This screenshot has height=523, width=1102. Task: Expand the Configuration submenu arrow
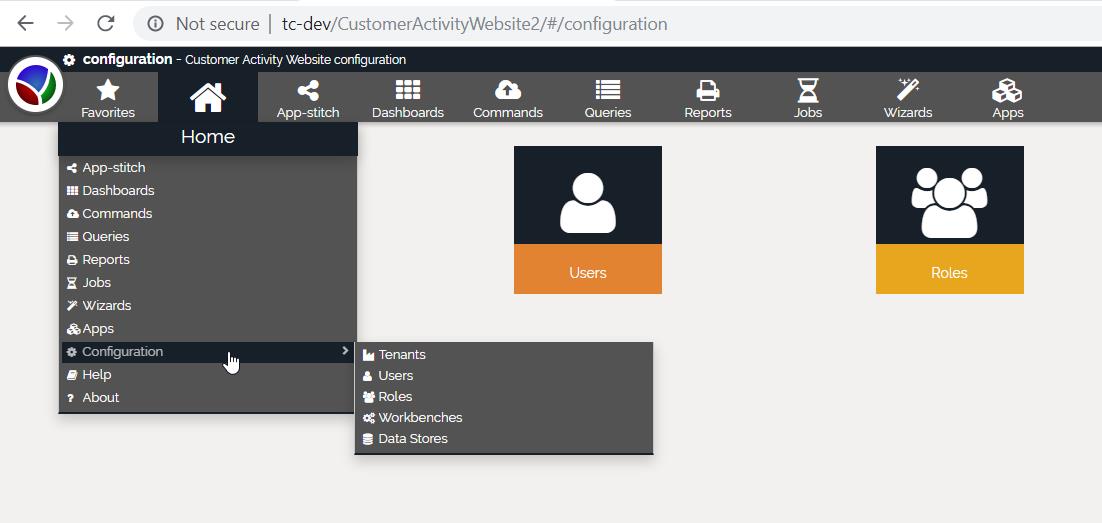345,351
